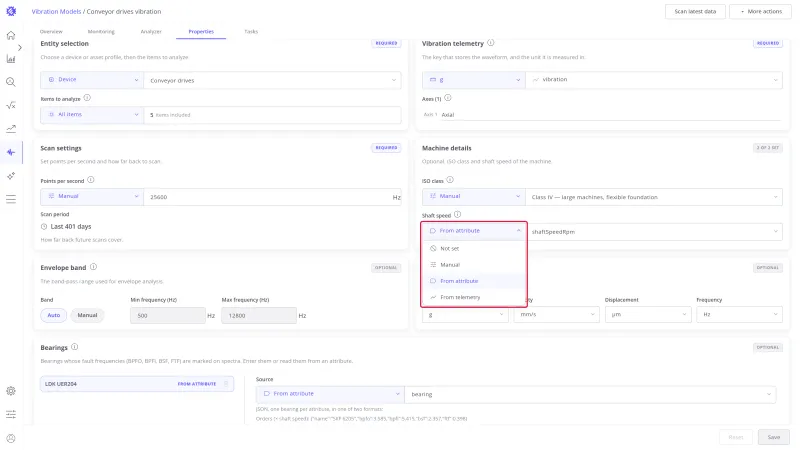Open the Device entity type dropdown
800x450 pixels.
92,80
